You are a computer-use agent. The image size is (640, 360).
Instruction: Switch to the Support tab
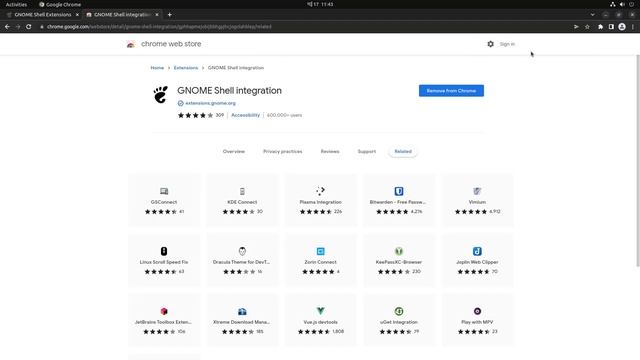(x=367, y=151)
